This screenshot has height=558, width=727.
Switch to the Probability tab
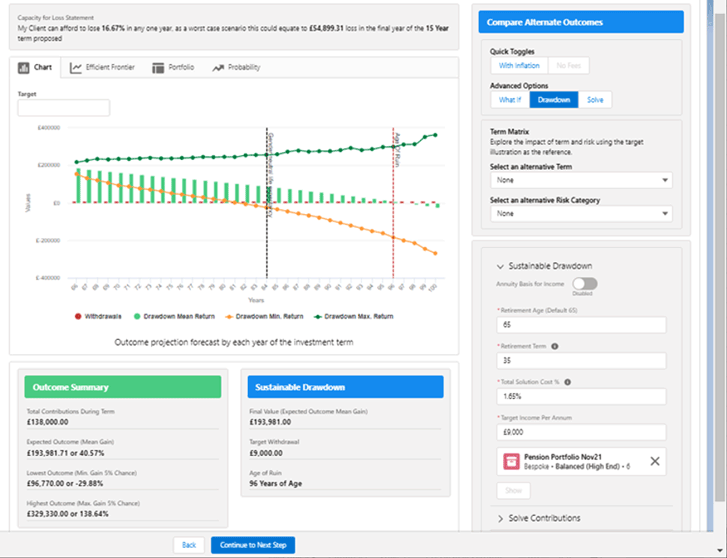coord(236,68)
